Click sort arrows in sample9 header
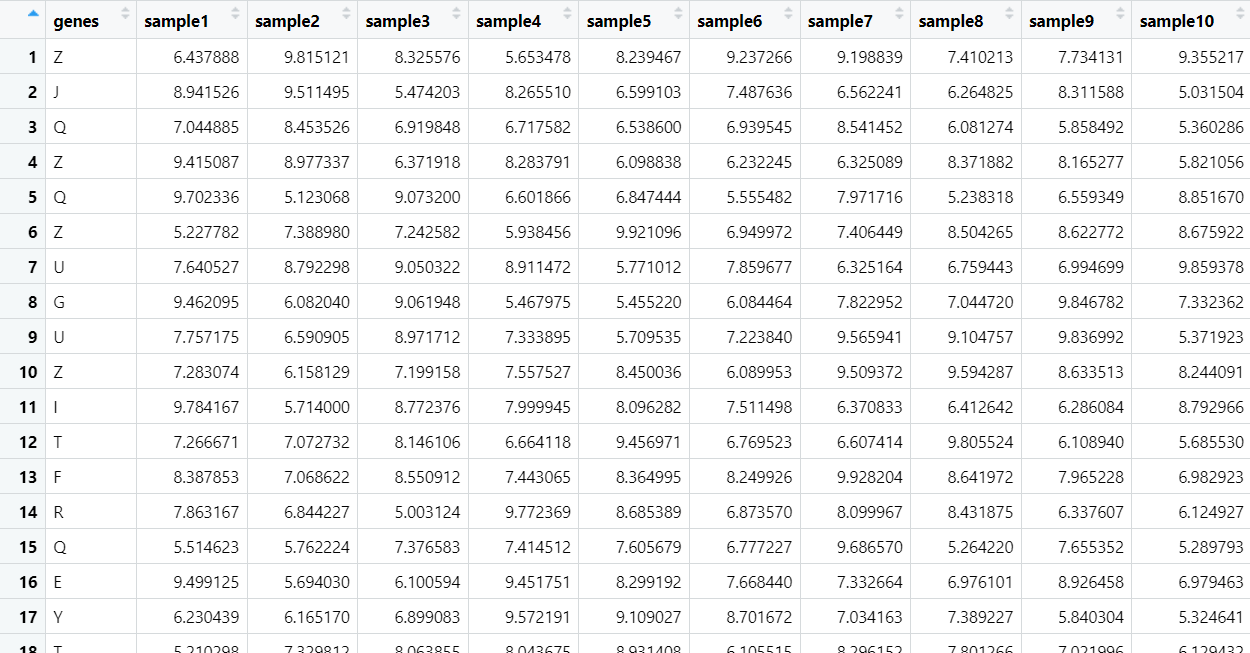The width and height of the screenshot is (1250, 653). pos(1119,14)
